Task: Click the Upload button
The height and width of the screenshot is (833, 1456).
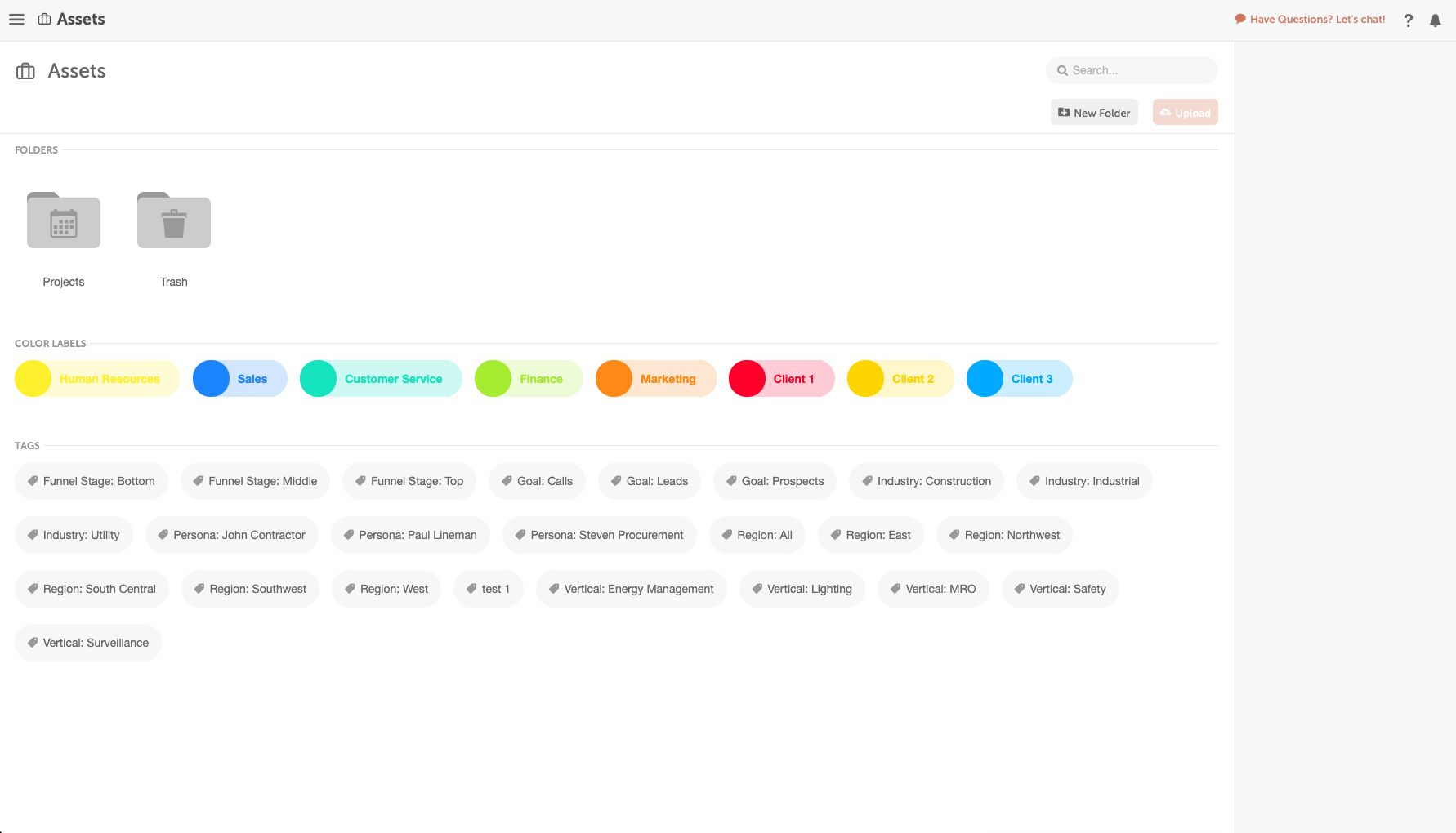Action: [x=1185, y=112]
